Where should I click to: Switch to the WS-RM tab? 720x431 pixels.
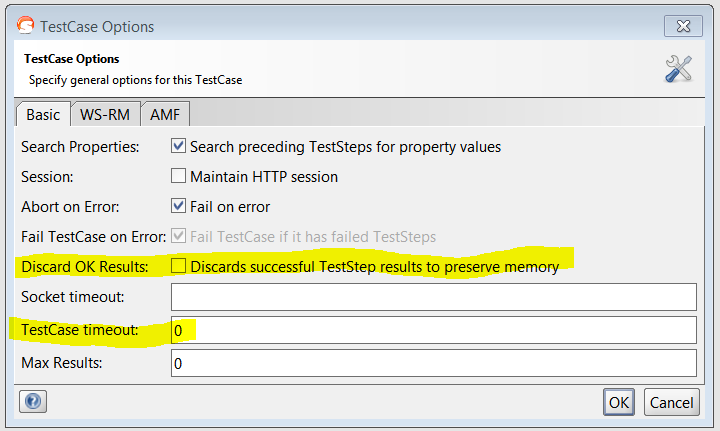click(105, 115)
